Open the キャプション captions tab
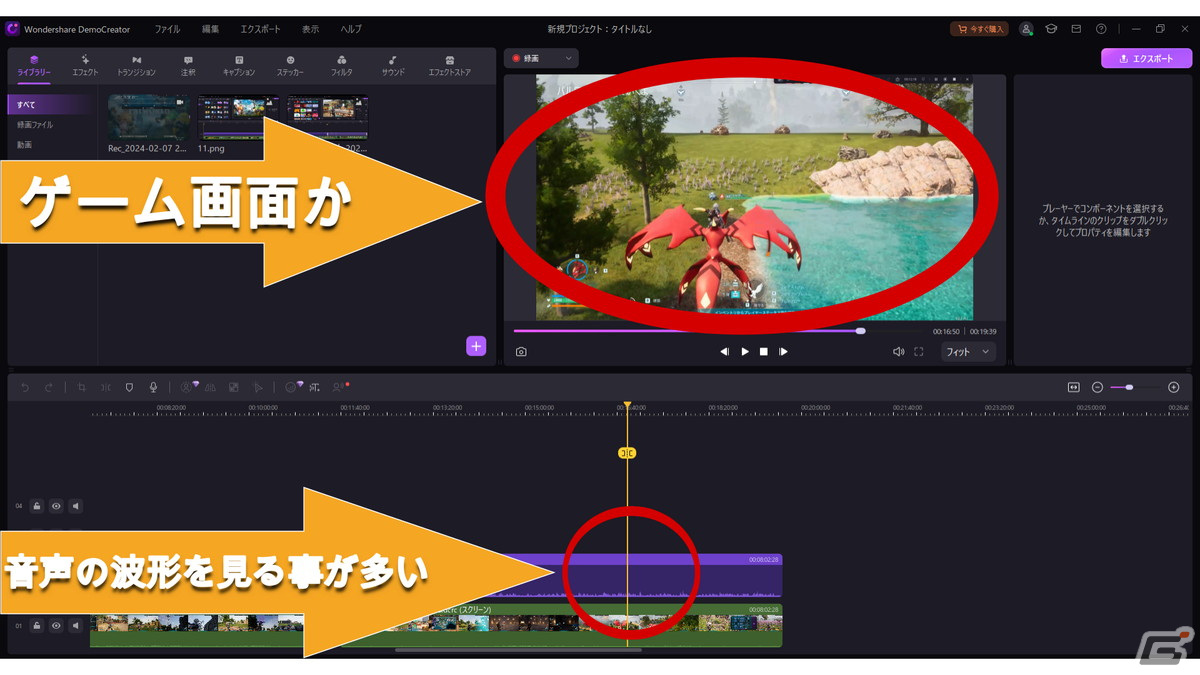This screenshot has height=675, width=1200. [x=239, y=66]
